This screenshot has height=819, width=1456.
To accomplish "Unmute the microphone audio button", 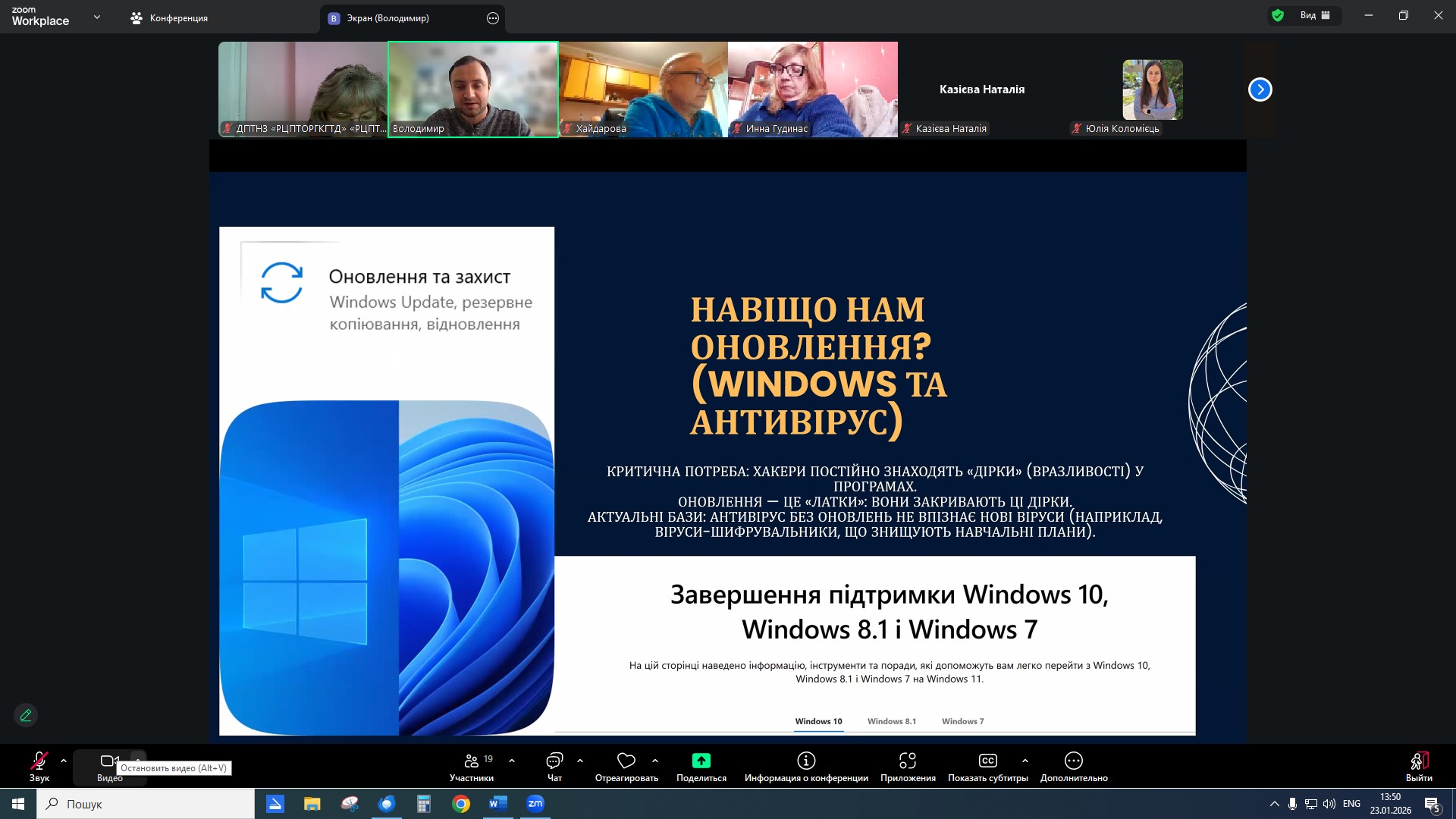I will (x=39, y=761).
